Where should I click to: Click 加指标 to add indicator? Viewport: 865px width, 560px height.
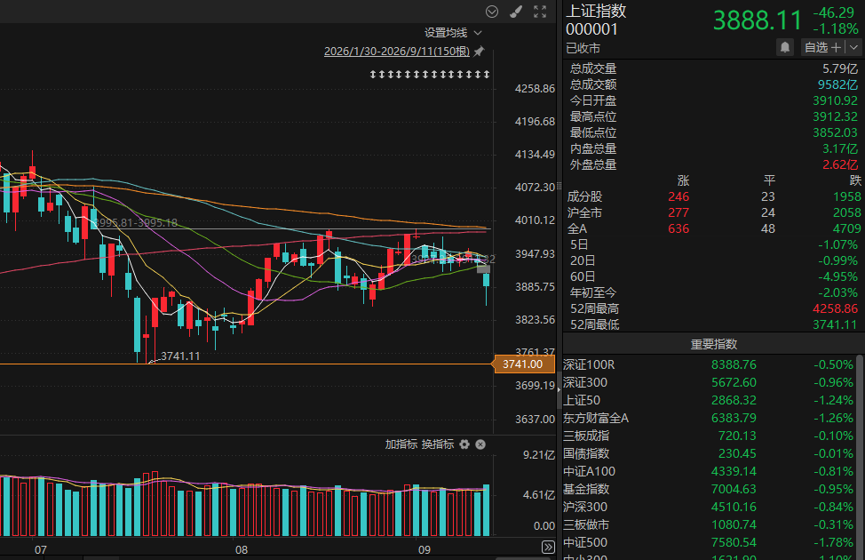tap(401, 444)
